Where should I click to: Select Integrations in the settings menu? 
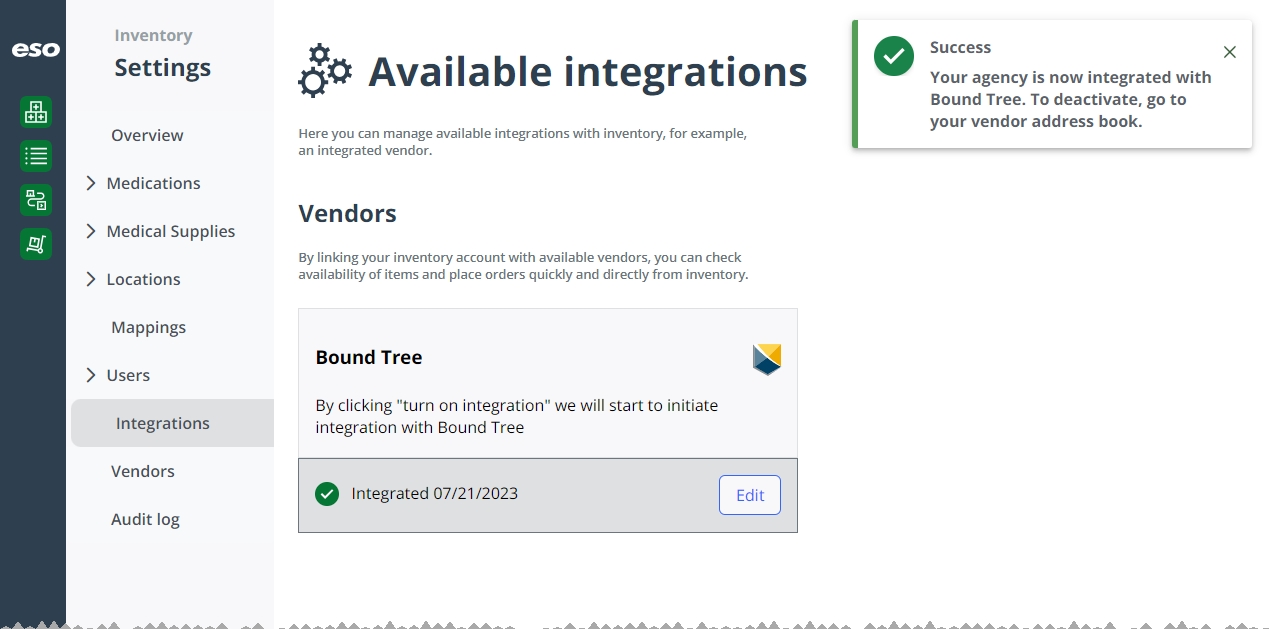pyautogui.click(x=172, y=423)
